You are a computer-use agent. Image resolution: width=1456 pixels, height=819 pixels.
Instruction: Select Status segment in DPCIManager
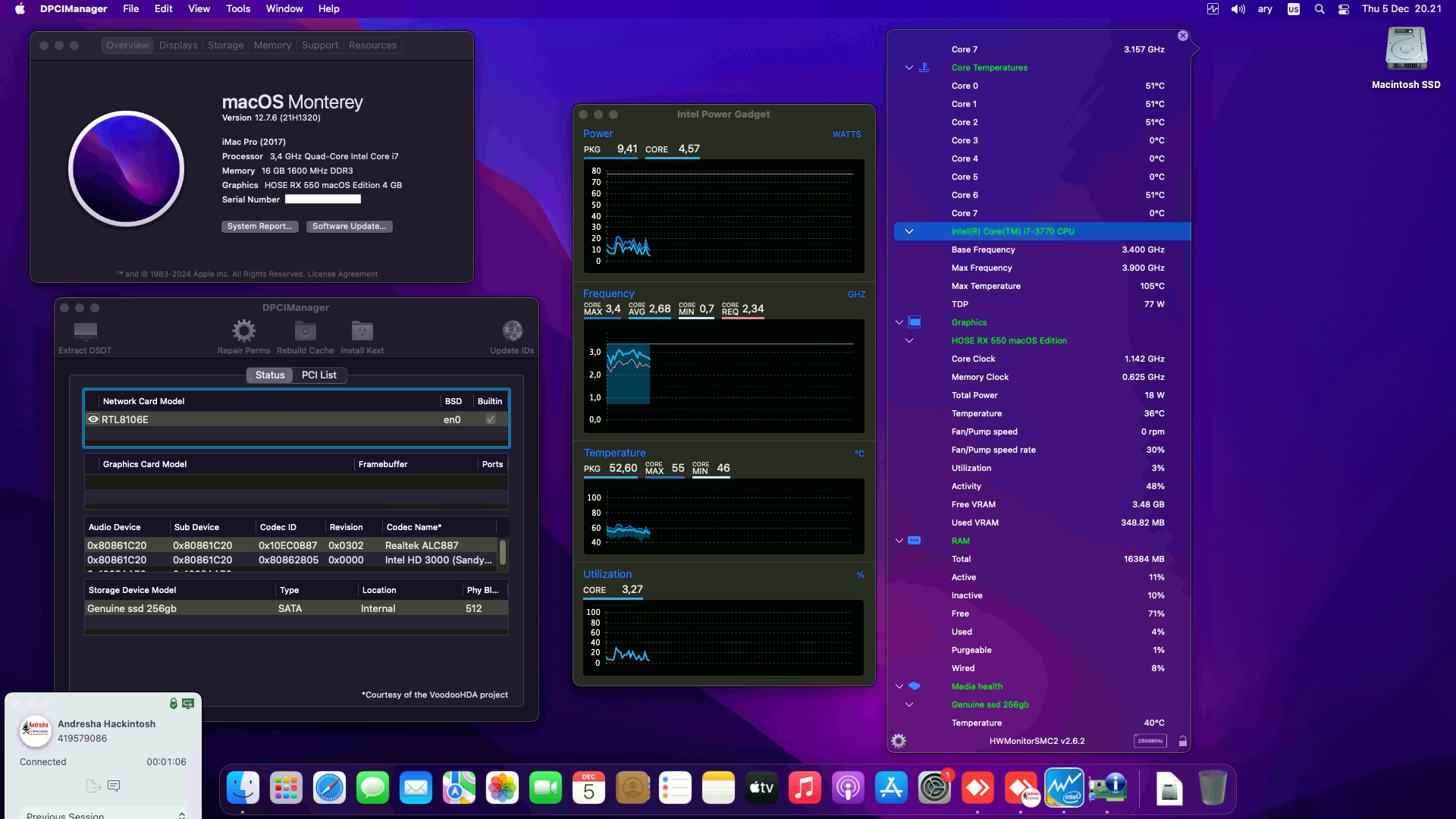tap(270, 375)
